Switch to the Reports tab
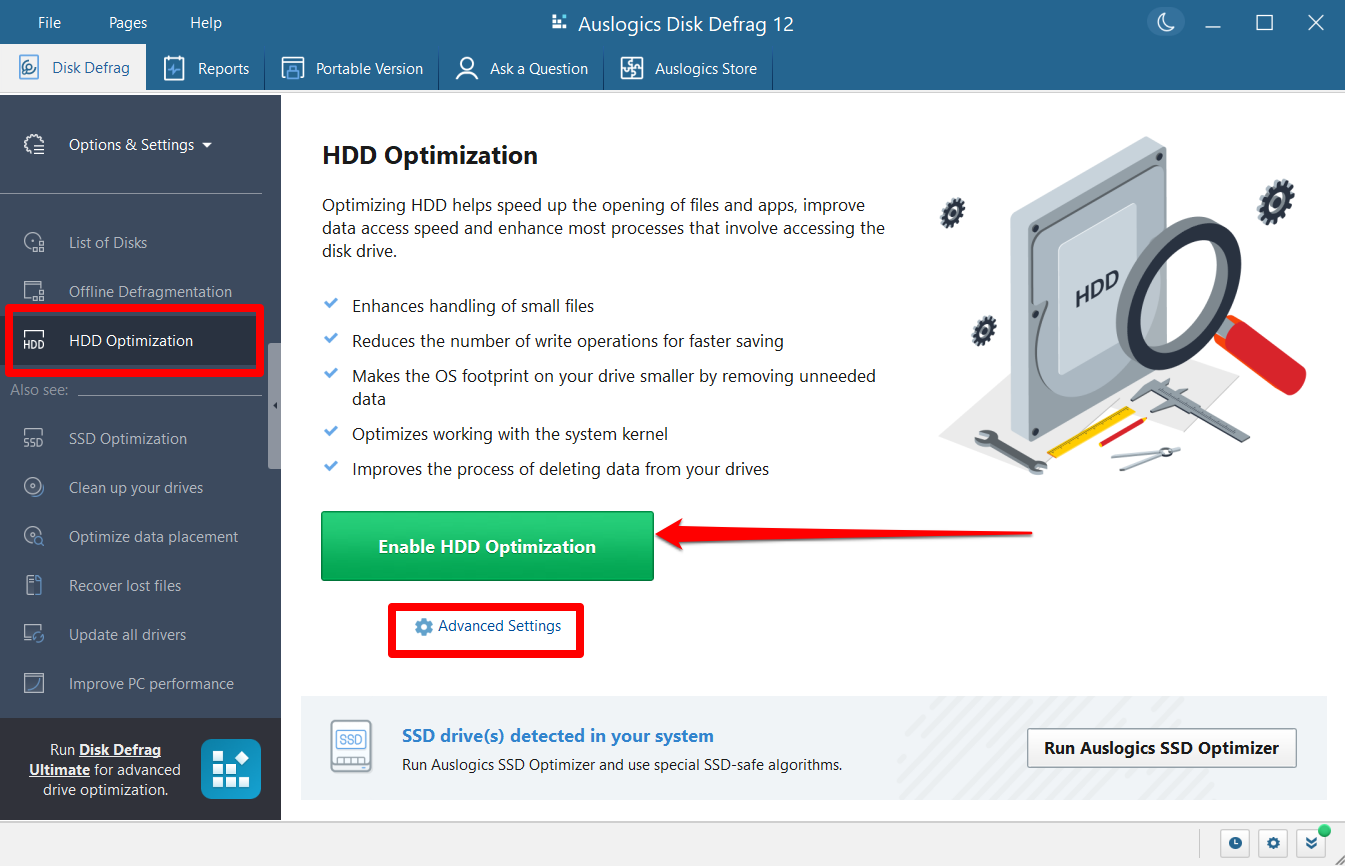 [206, 68]
